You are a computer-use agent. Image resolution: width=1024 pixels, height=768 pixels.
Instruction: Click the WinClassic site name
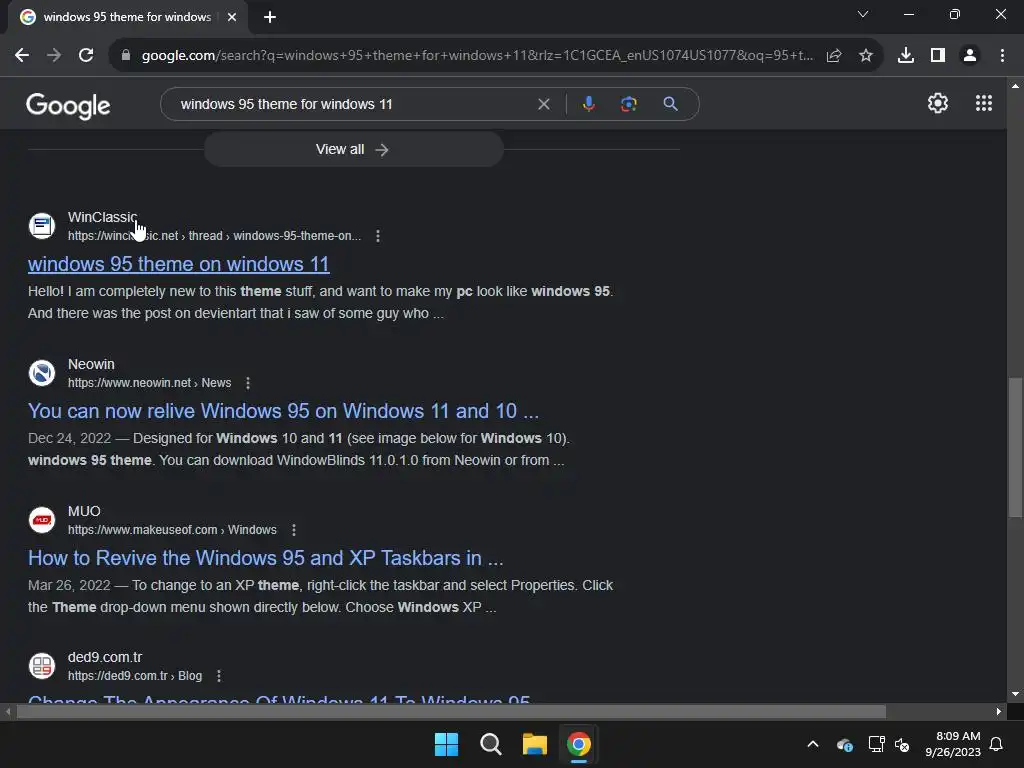[x=103, y=217]
